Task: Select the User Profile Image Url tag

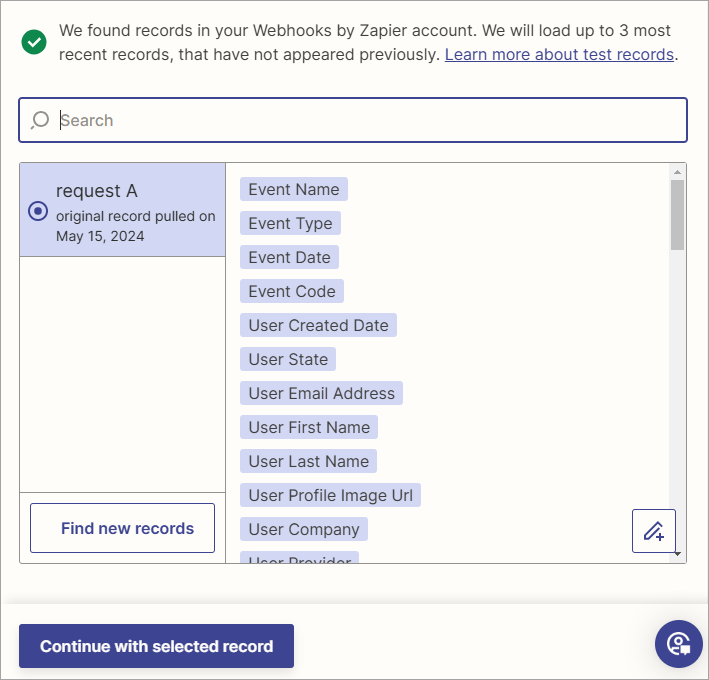Action: pyautogui.click(x=331, y=495)
